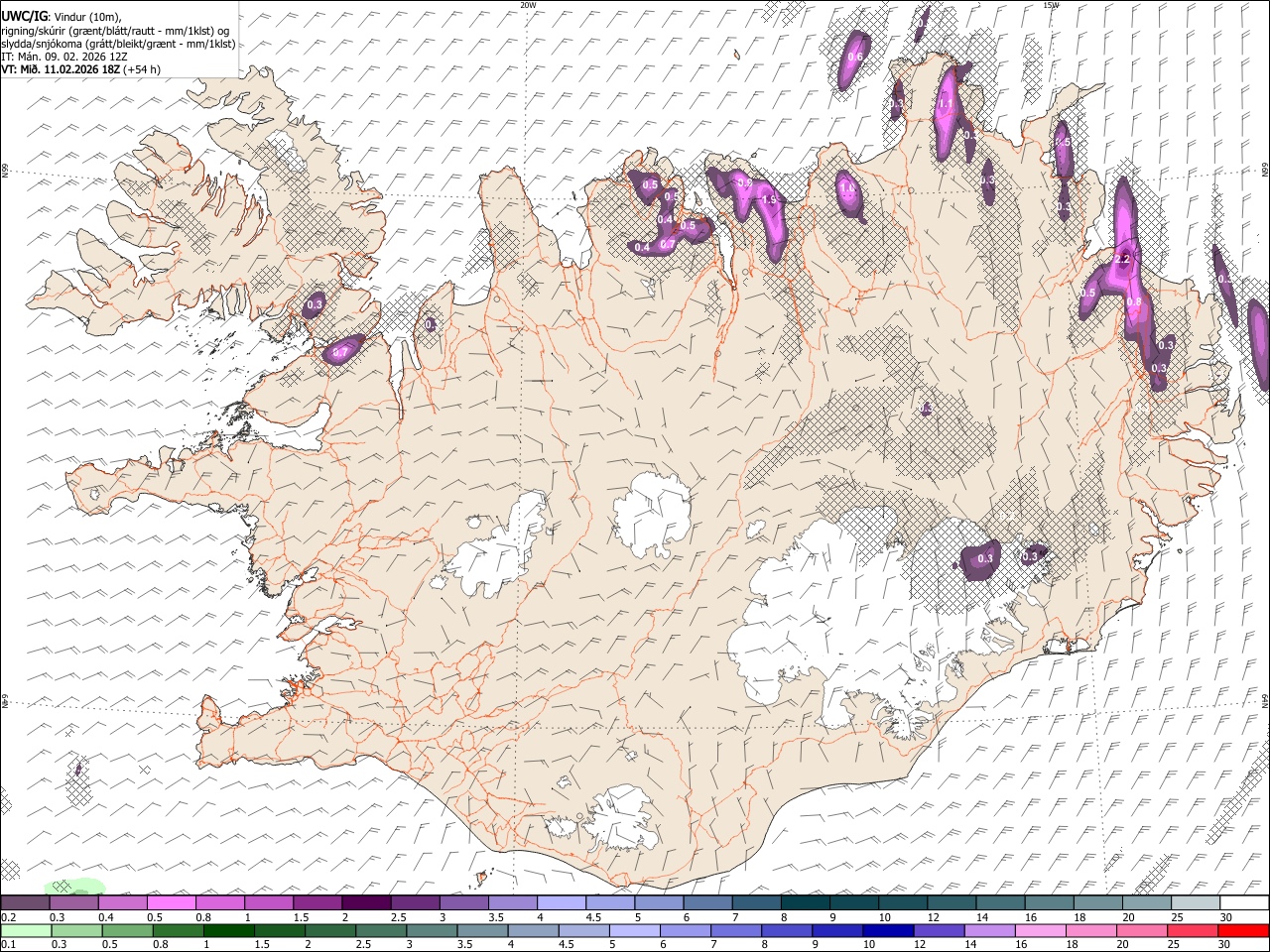Screen dimensions: 1270x952
Task: Click the "rigning/skúrir" legend description line
Action: coord(115,31)
